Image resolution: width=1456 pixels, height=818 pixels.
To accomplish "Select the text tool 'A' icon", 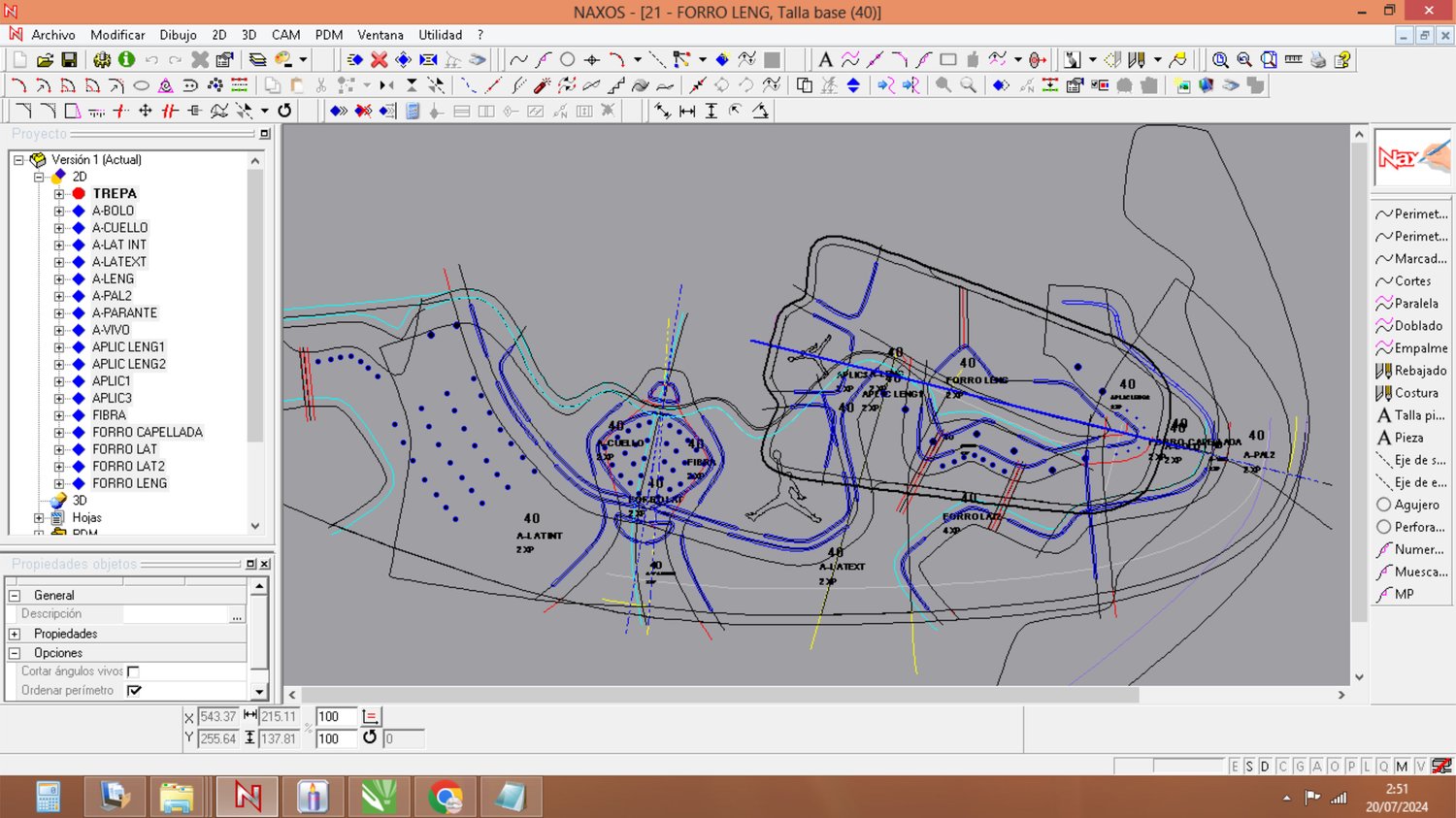I will (x=825, y=60).
